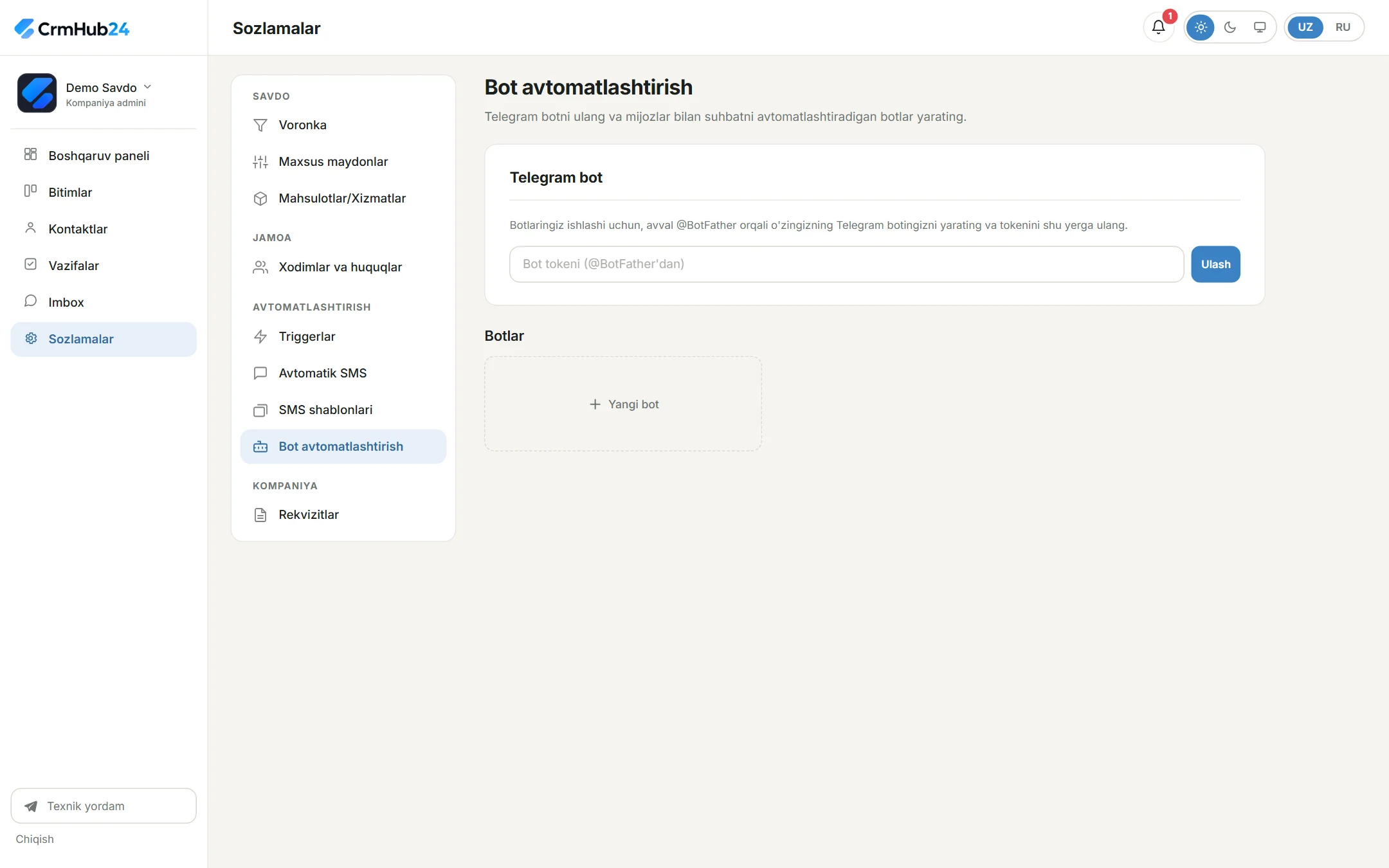Click the Chiqish logout link

tap(35, 839)
